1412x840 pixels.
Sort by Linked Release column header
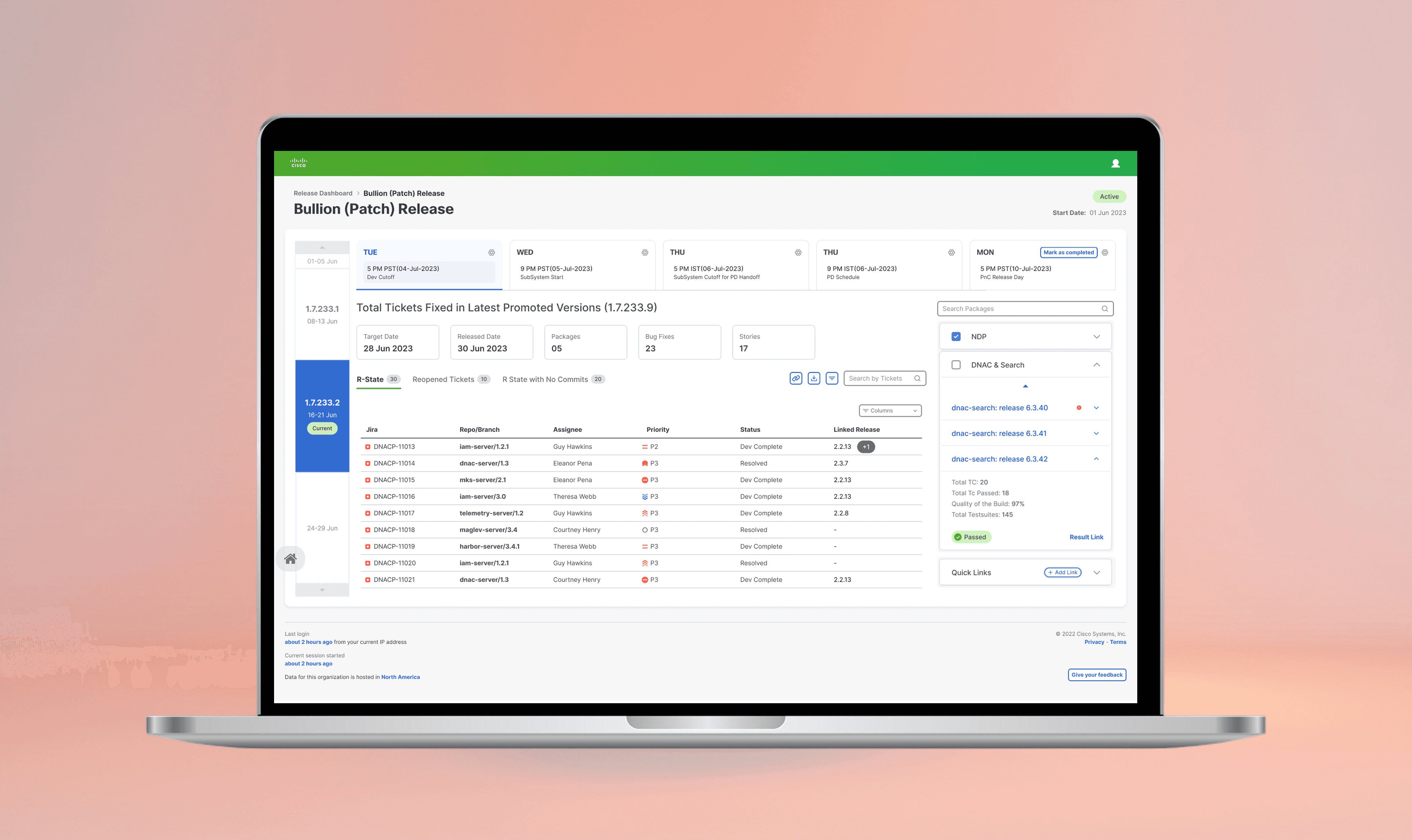[x=856, y=430]
